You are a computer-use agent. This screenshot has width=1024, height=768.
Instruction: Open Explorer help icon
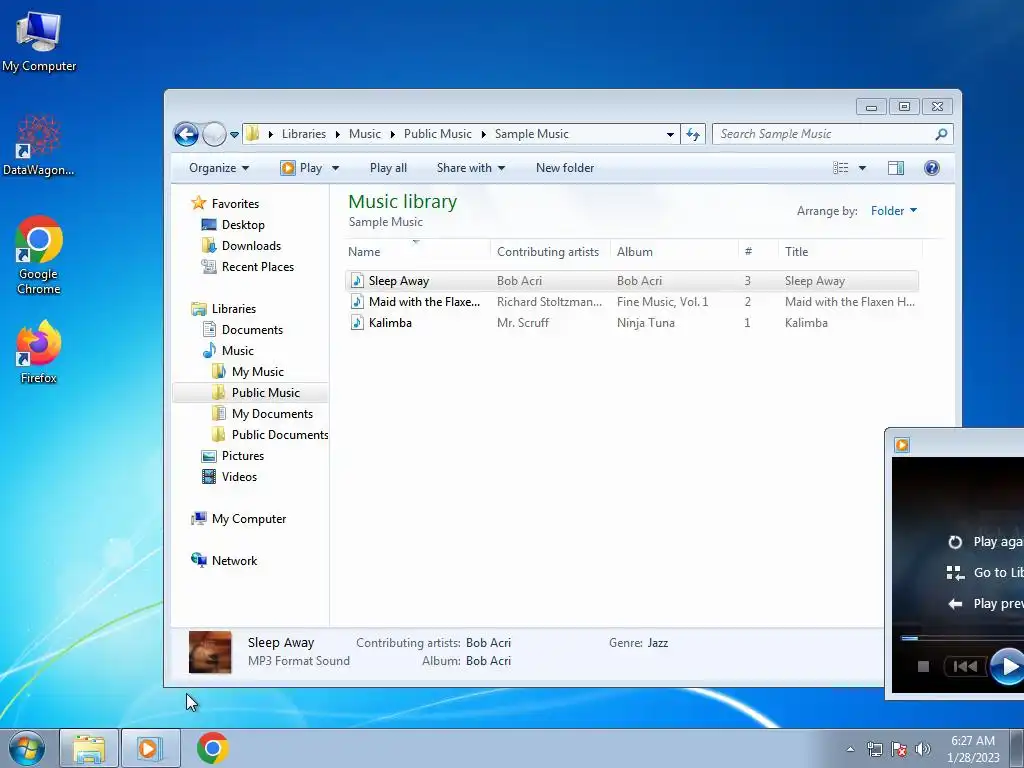pos(932,168)
